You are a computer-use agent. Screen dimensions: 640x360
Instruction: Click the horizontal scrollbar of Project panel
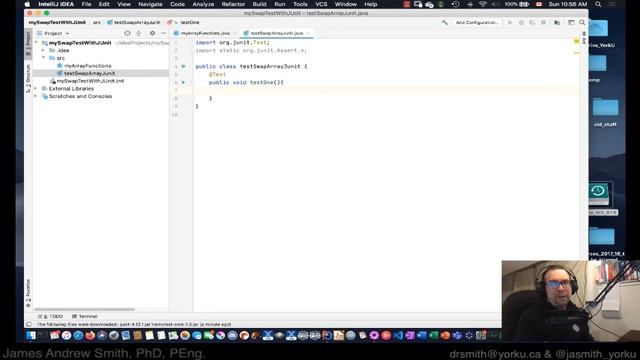coord(84,309)
